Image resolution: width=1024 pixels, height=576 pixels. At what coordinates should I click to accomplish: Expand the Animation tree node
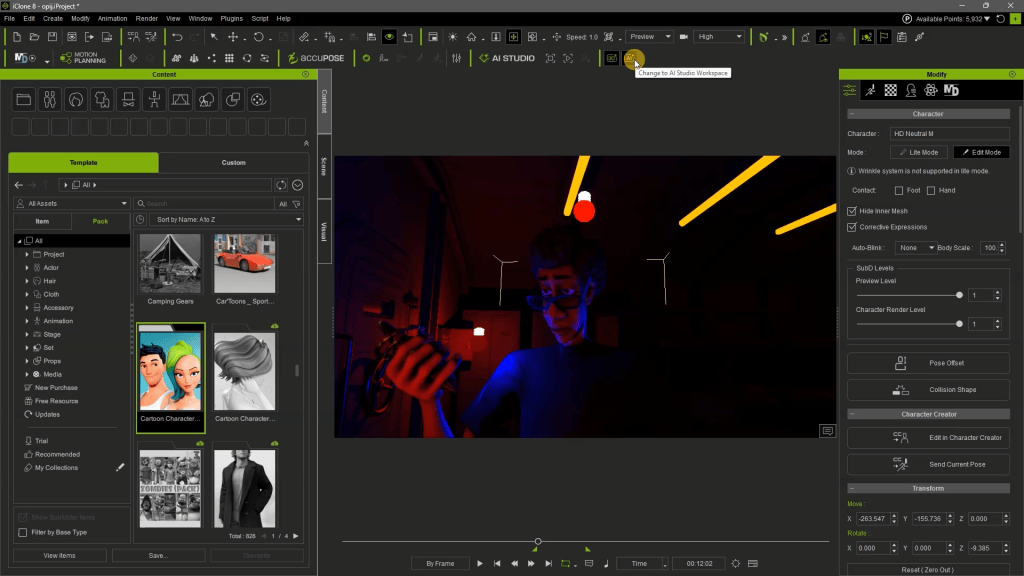(27, 321)
